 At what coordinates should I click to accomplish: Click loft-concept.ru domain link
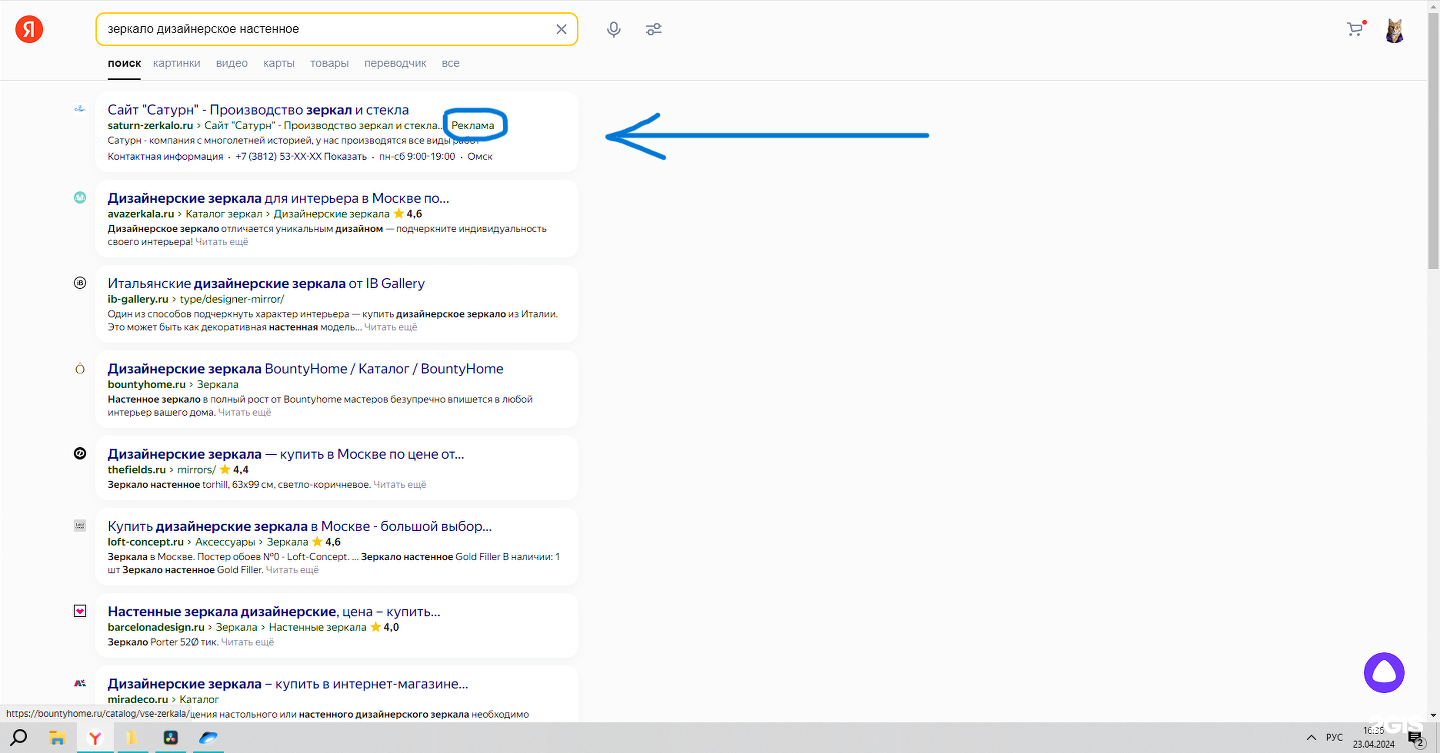click(146, 542)
